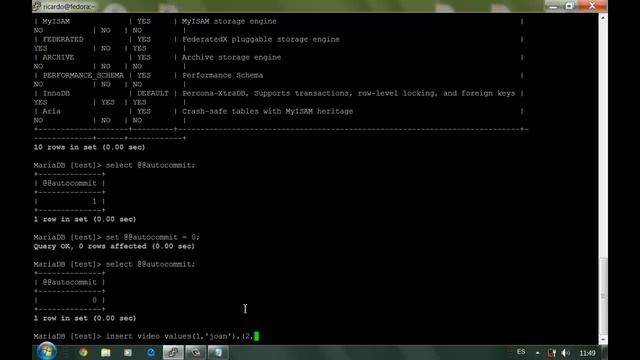Click 'Query OK, 0 rows affected' line
The height and width of the screenshot is (360, 640).
point(114,247)
